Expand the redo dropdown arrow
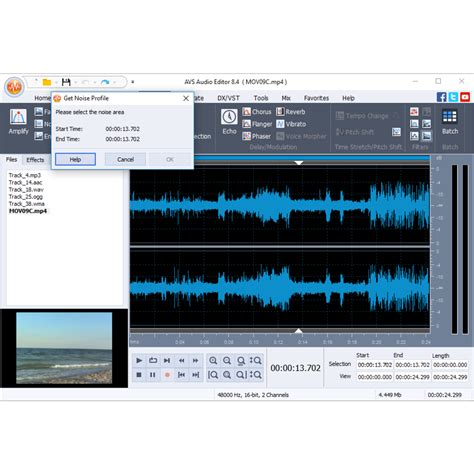Screen dimensions: 474x474 (x=114, y=82)
